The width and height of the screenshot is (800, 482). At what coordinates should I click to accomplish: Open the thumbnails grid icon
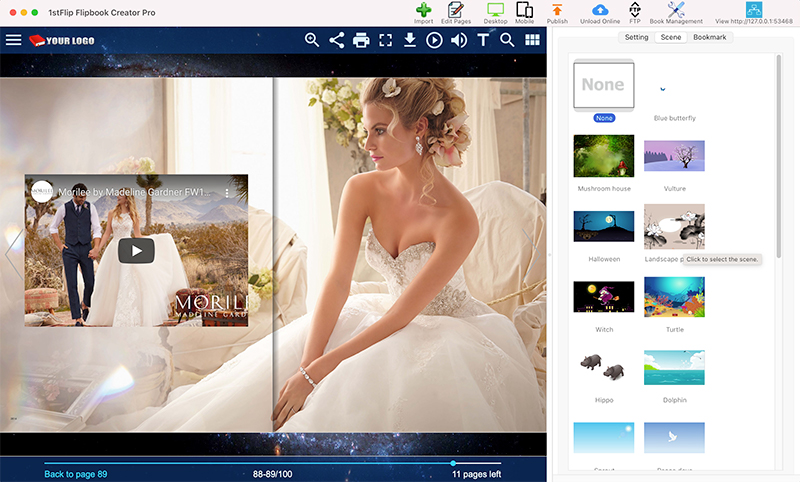click(532, 40)
